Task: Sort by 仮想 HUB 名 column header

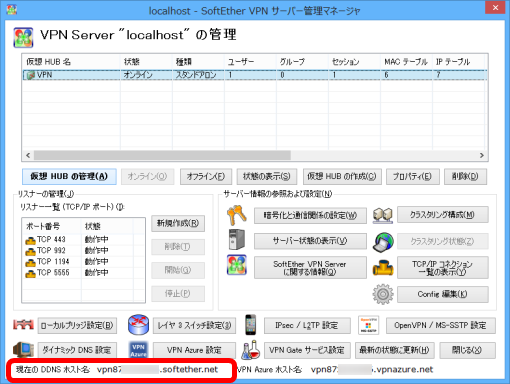Action: pos(71,62)
